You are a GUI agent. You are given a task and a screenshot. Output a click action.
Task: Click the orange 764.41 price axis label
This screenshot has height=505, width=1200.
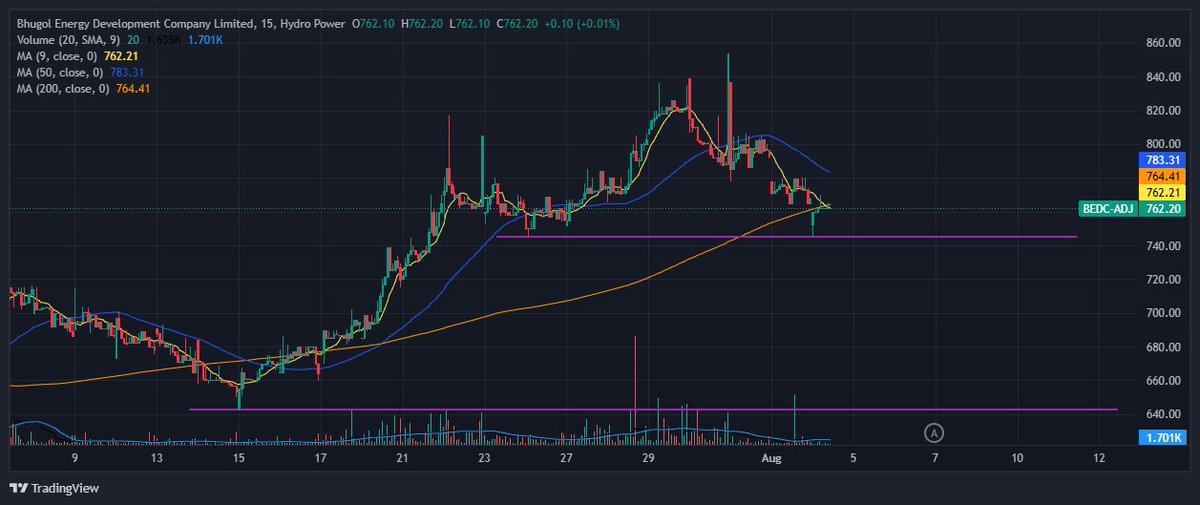pyautogui.click(x=1161, y=176)
